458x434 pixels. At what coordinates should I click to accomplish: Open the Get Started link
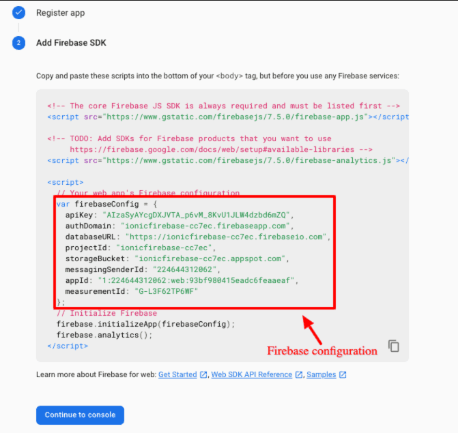click(x=178, y=375)
